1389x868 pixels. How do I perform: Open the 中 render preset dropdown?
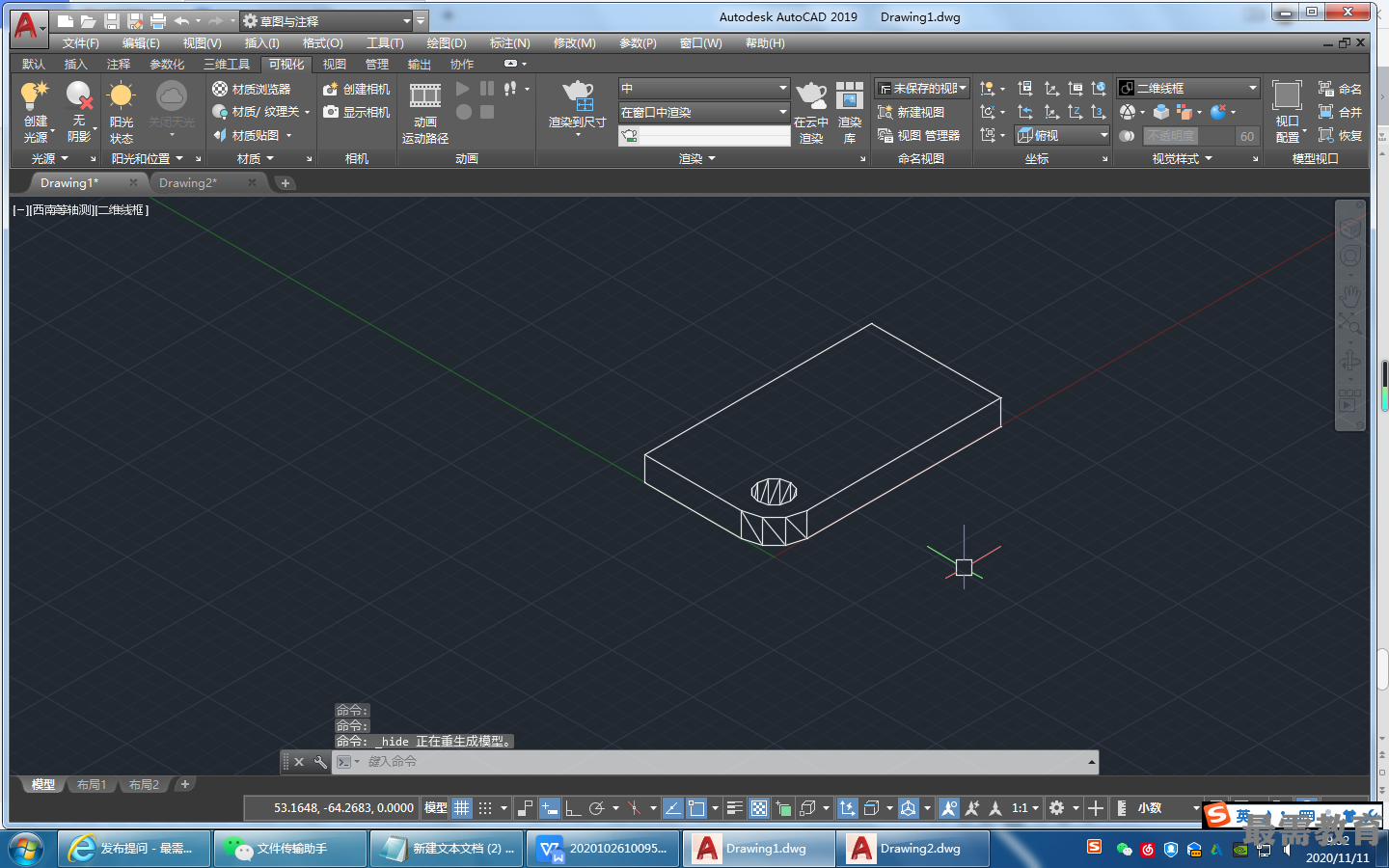704,88
